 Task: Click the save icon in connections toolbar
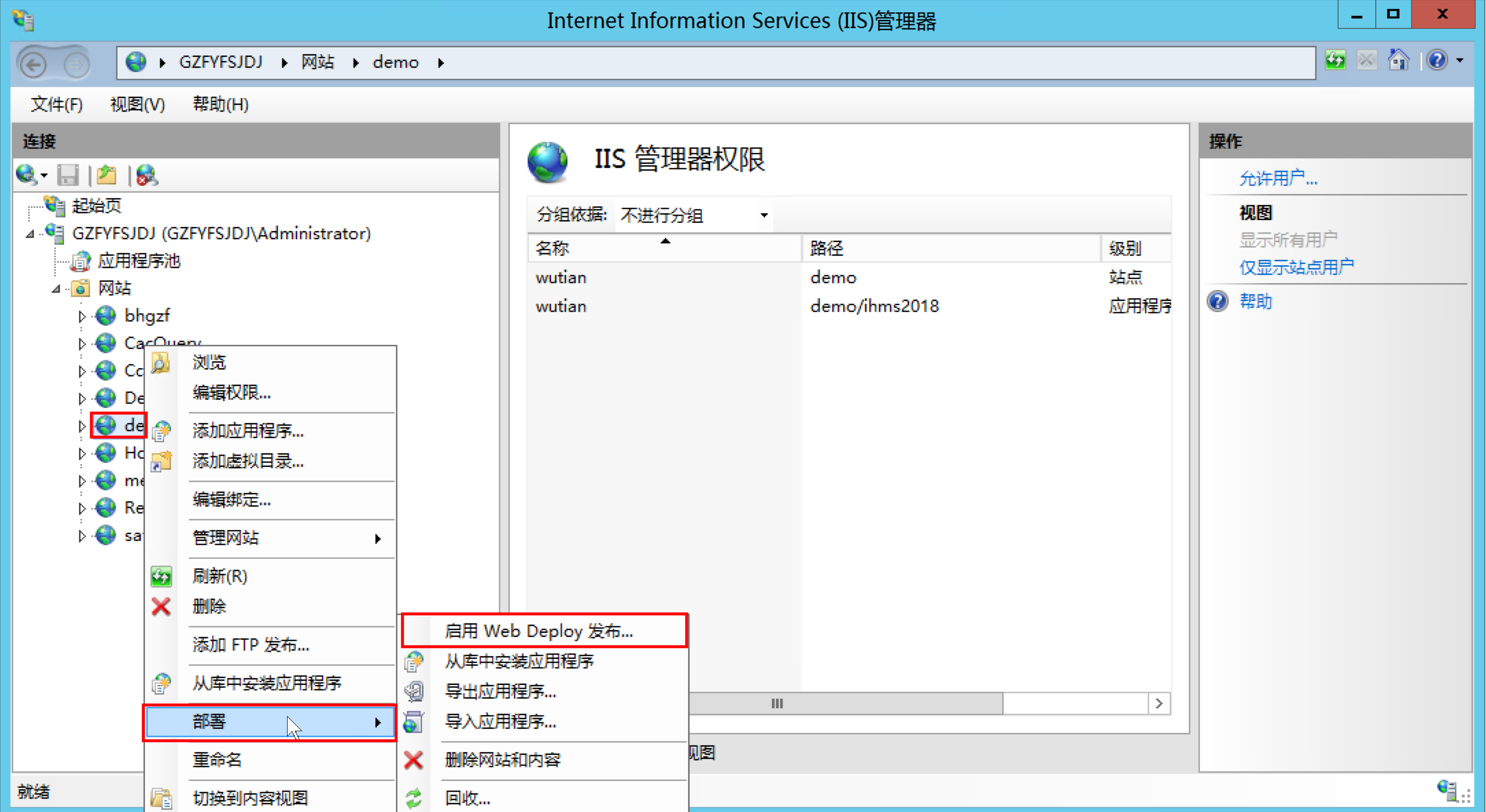click(68, 175)
